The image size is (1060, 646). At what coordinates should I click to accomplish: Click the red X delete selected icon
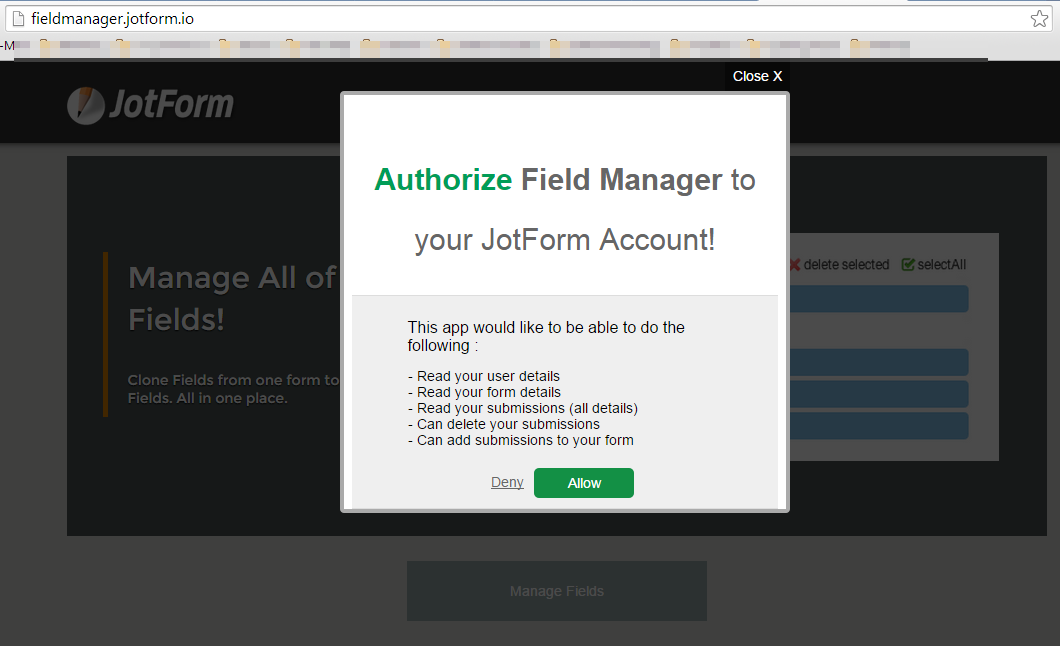[794, 265]
